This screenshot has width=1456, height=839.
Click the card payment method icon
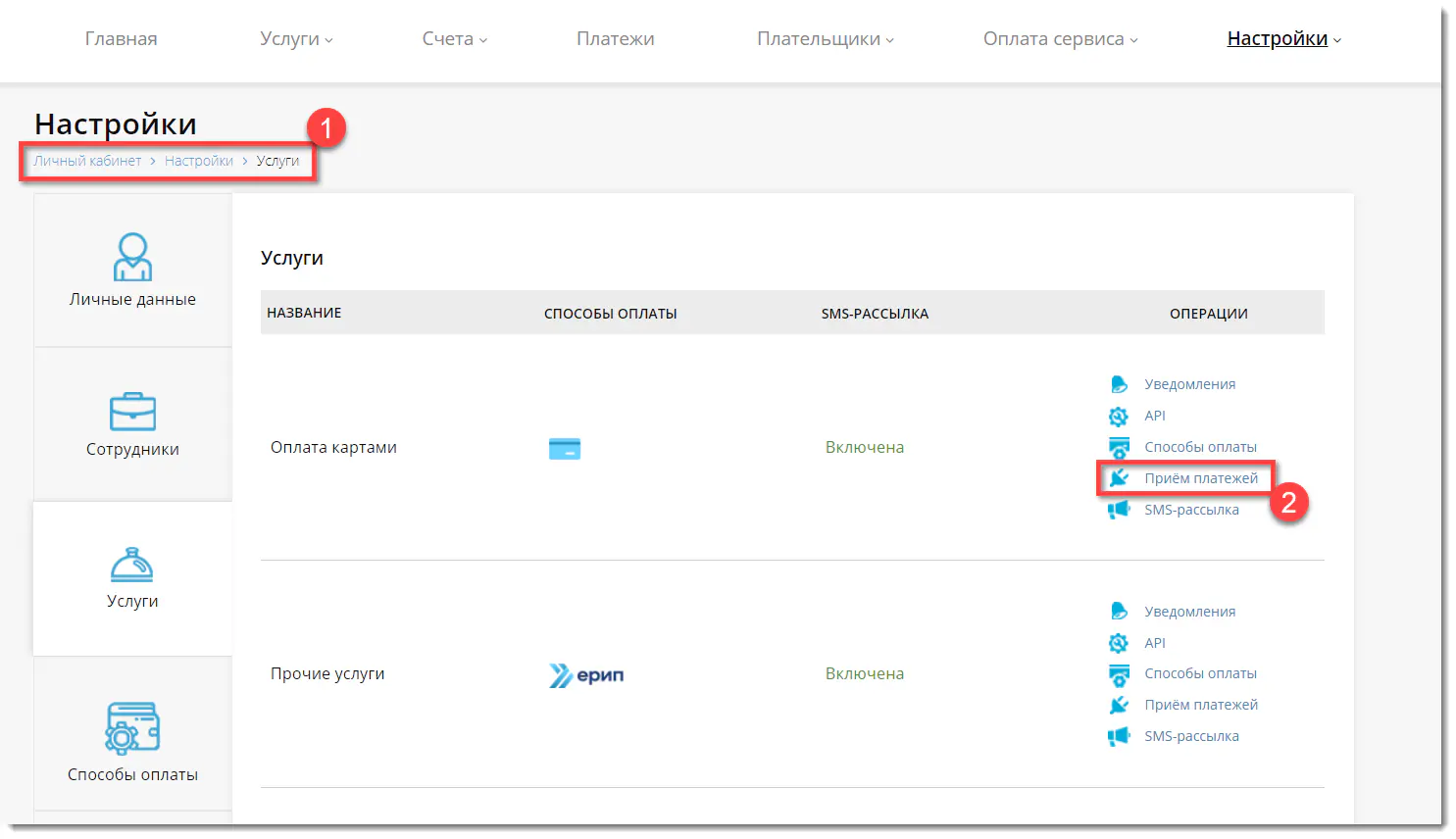565,448
